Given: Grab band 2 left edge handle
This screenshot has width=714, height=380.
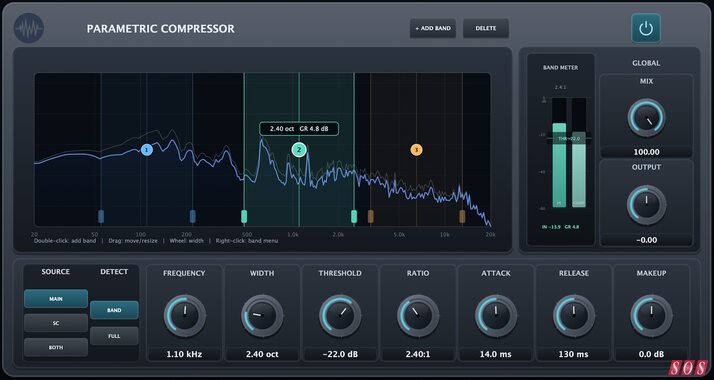Looking at the screenshot, I should [244, 216].
